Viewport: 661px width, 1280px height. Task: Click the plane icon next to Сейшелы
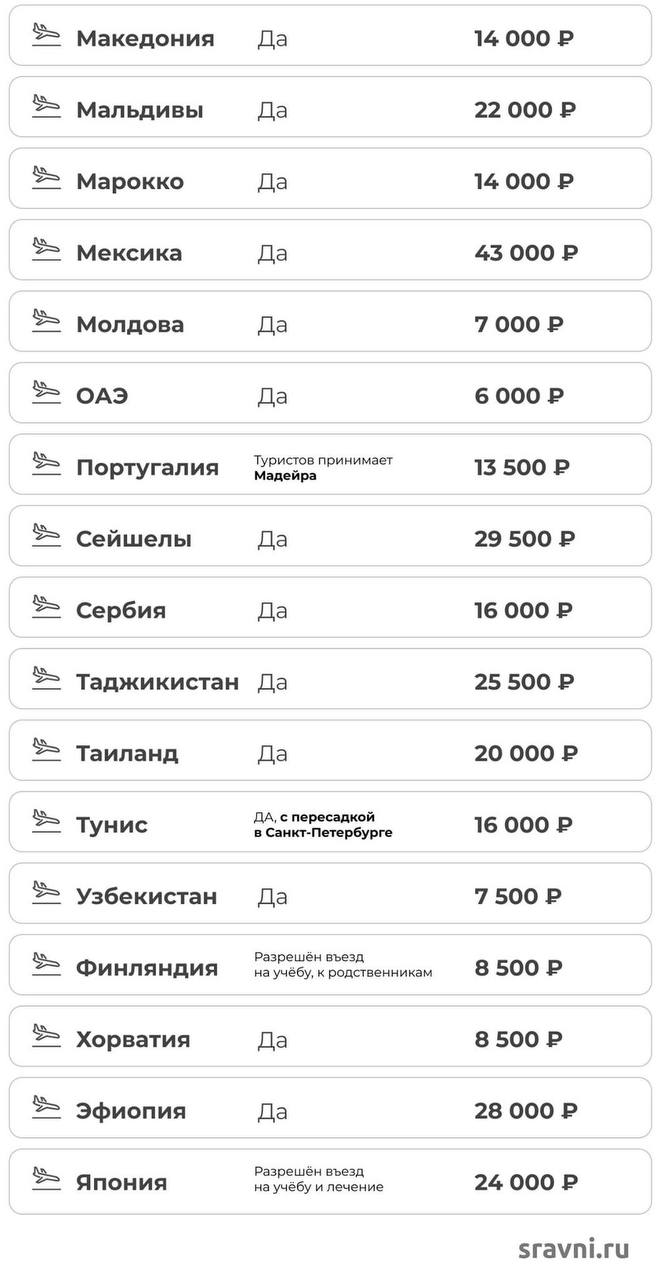(46, 535)
